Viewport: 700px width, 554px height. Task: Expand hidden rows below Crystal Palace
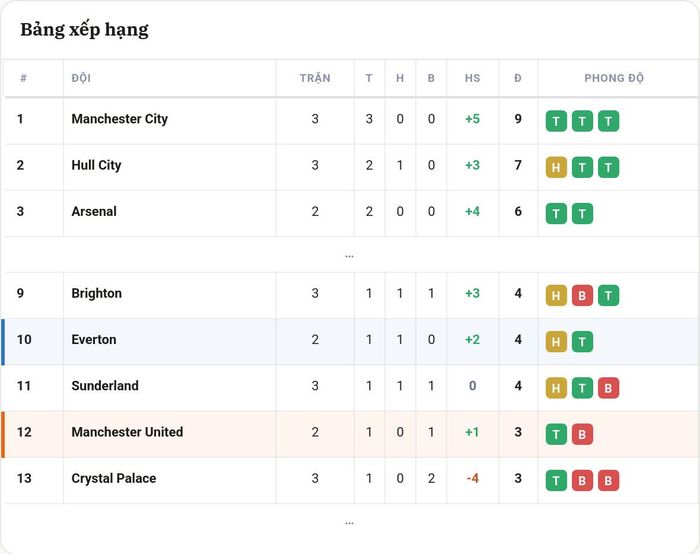[349, 523]
